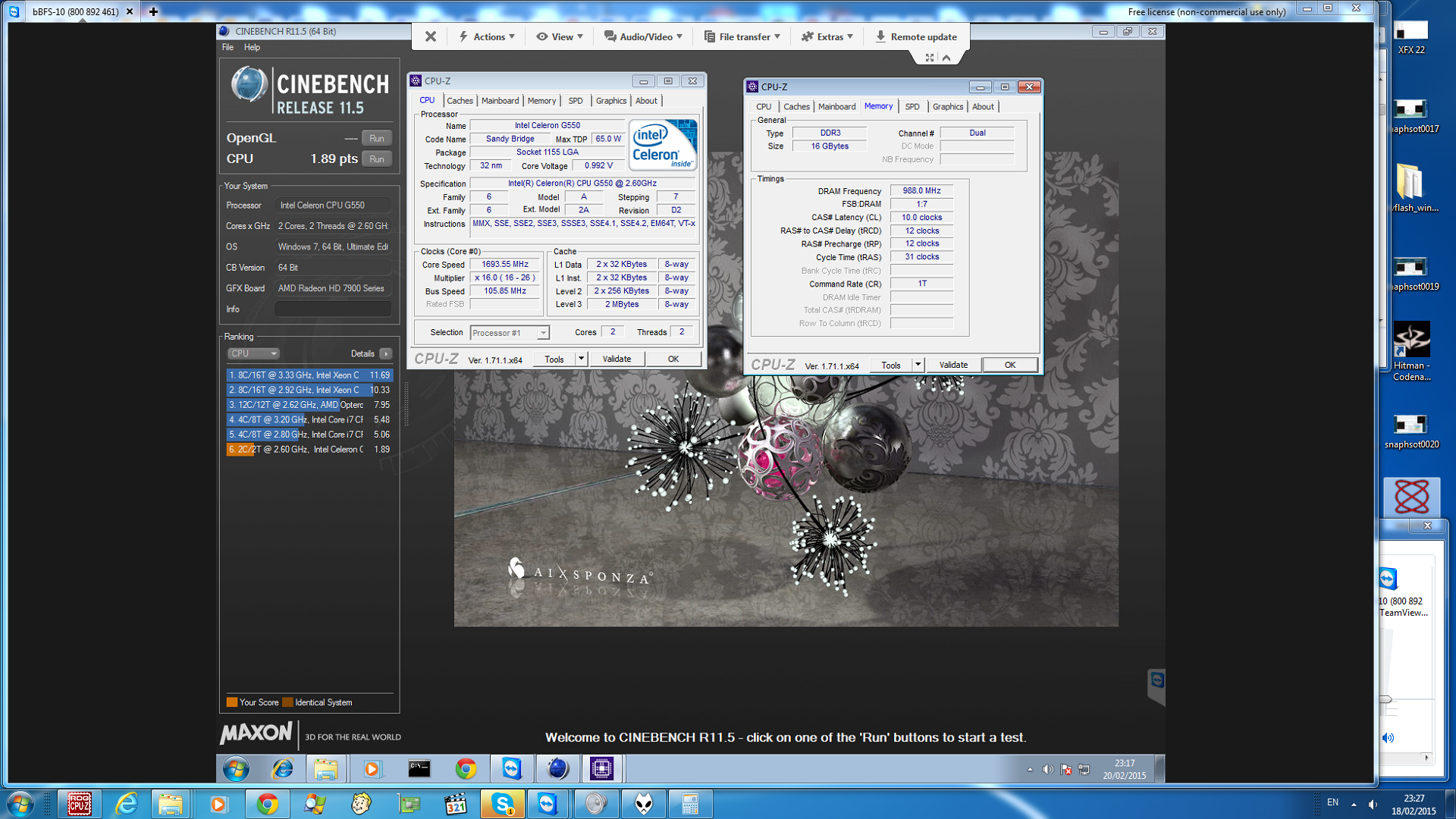Viewport: 1456px width, 819px height.
Task: Select Cinebench in the remote taskbar
Action: point(557,768)
